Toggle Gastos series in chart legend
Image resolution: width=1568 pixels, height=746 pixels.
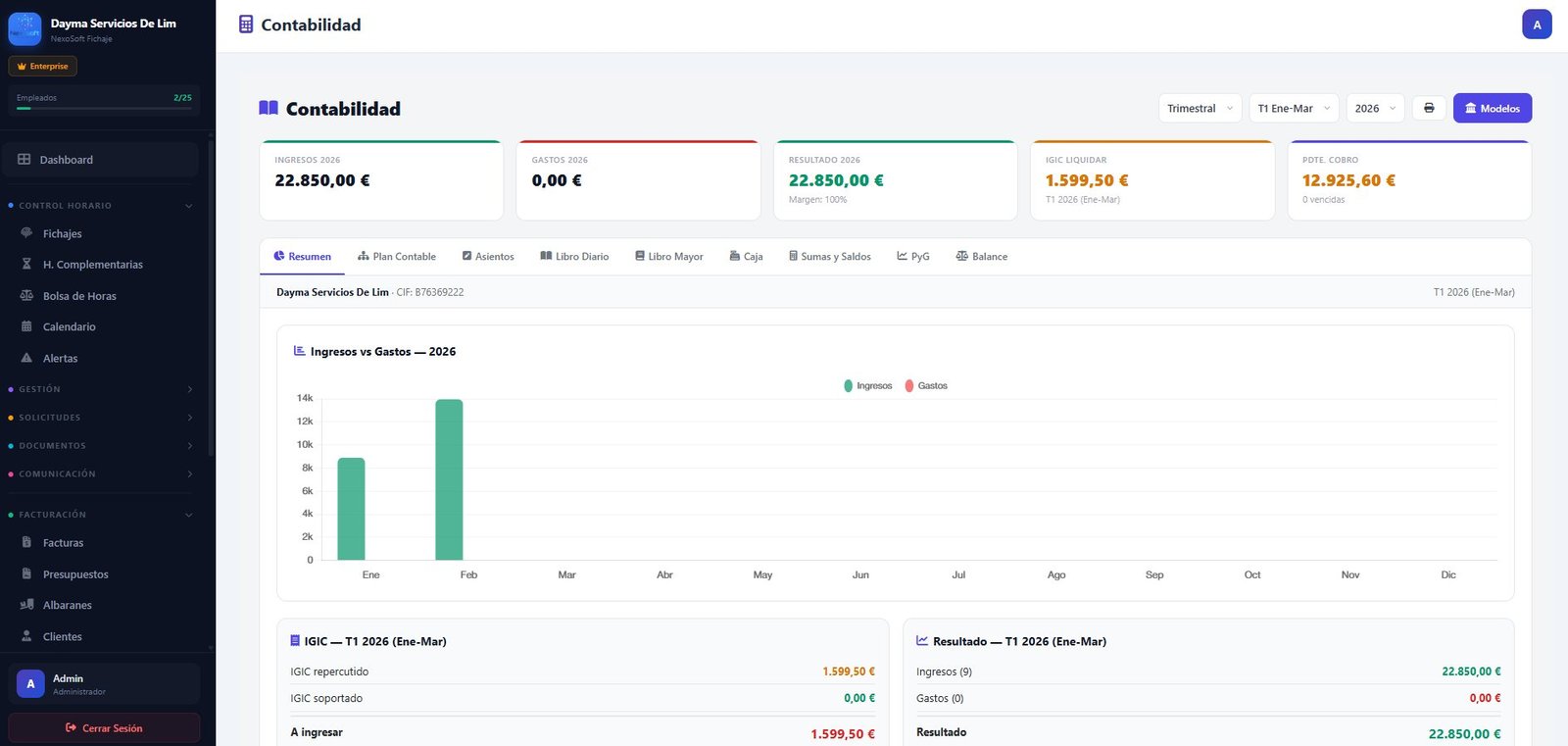click(927, 386)
